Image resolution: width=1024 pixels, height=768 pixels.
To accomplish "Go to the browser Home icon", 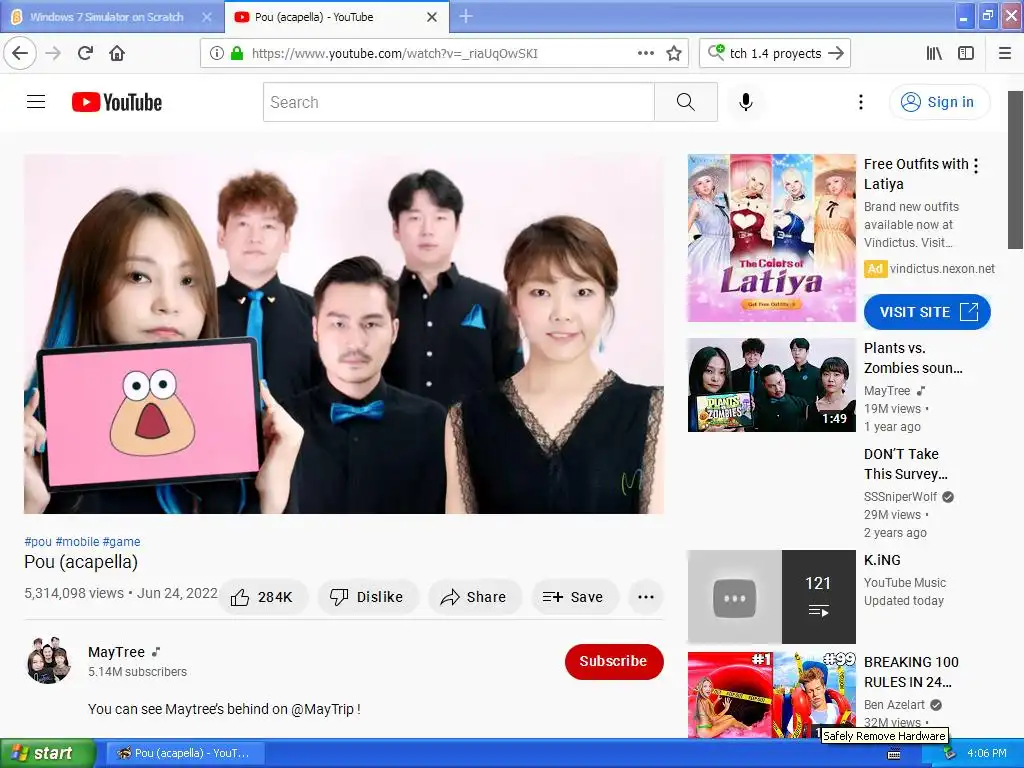I will [x=117, y=53].
